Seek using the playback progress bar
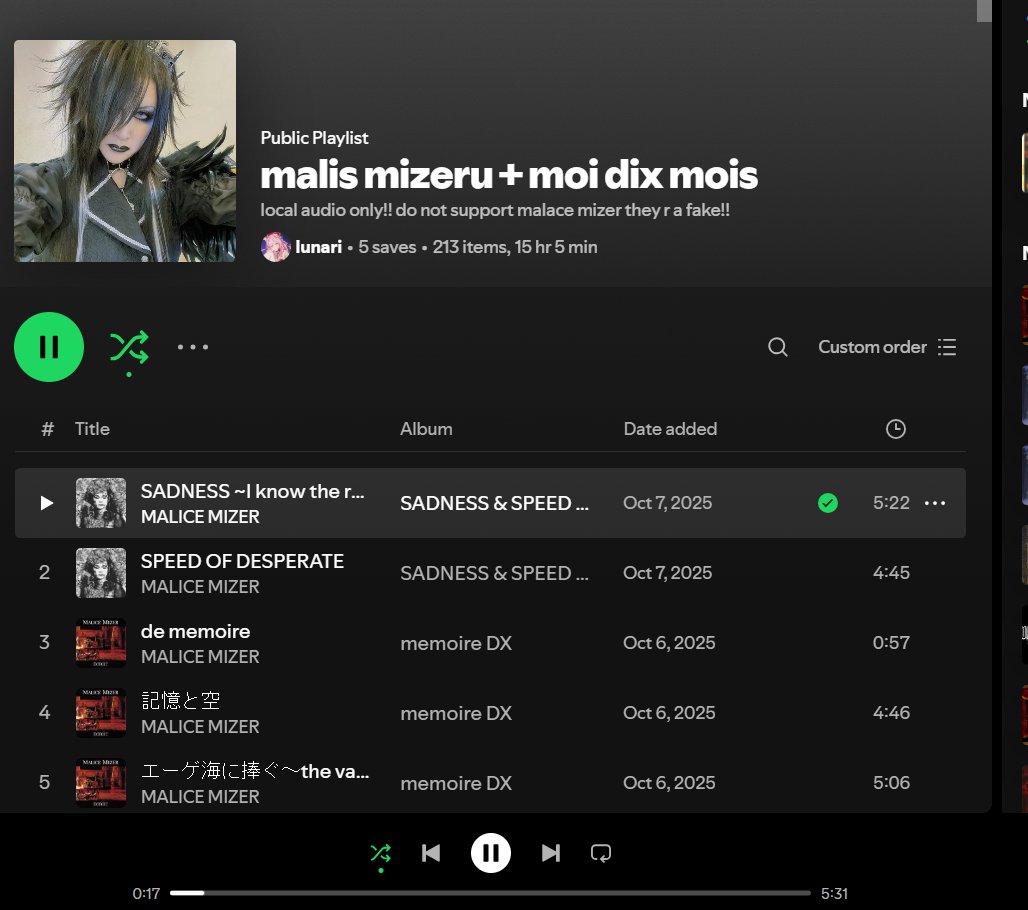1028x910 pixels. click(490, 893)
